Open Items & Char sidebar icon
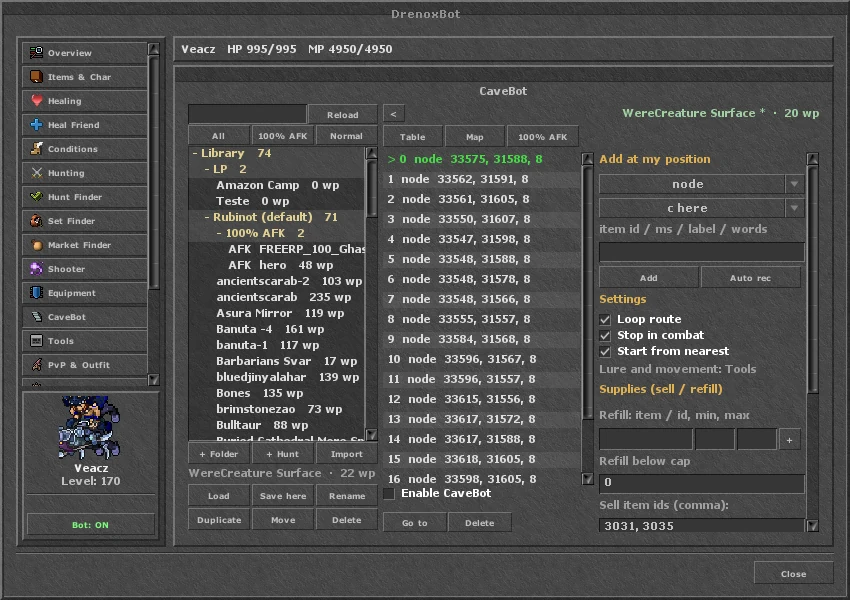This screenshot has height=600, width=850. pos(36,76)
